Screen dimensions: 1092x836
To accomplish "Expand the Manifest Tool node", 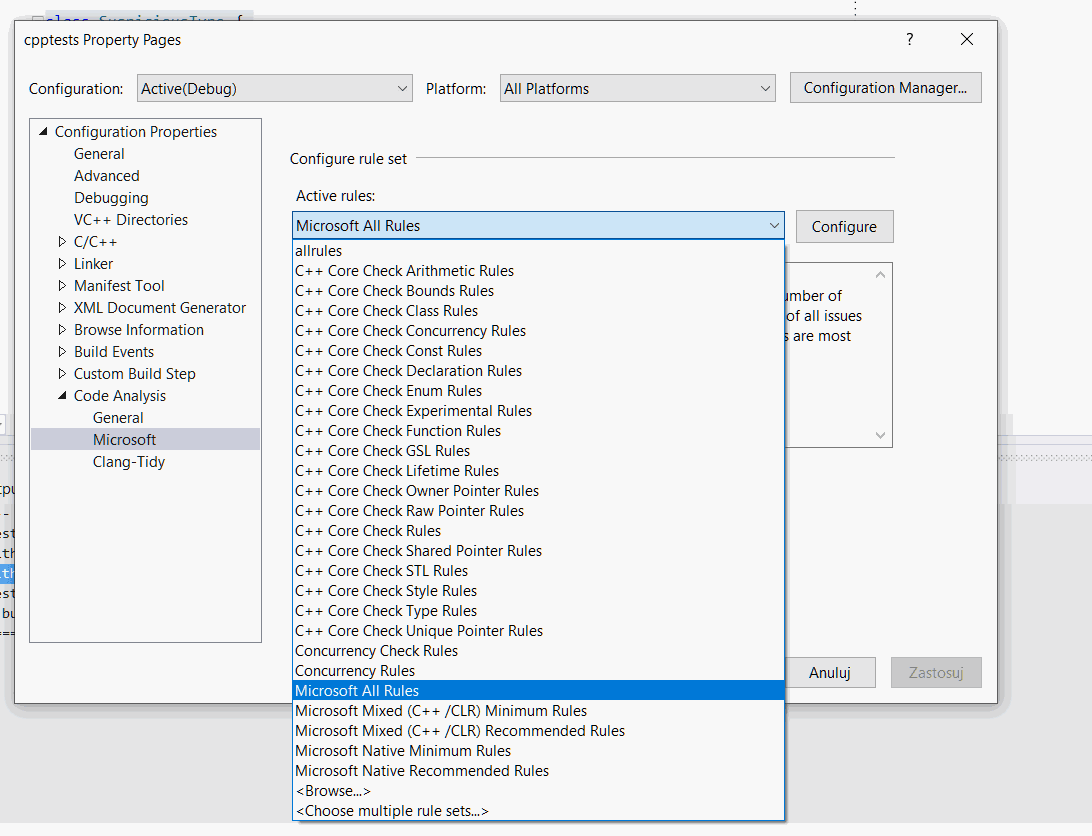I will click(62, 286).
